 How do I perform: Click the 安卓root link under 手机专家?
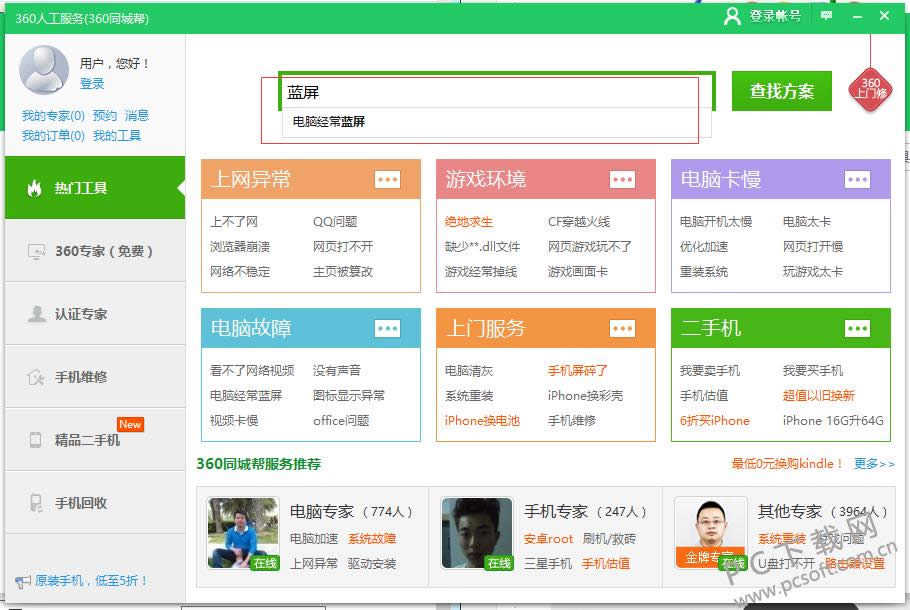[x=548, y=539]
